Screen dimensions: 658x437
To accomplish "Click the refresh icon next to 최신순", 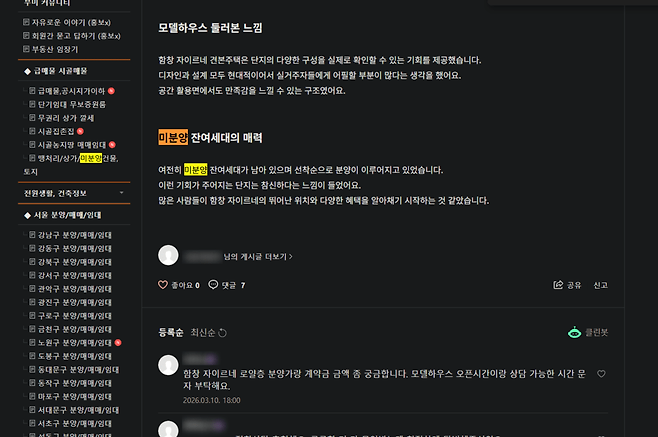I will click(x=222, y=333).
